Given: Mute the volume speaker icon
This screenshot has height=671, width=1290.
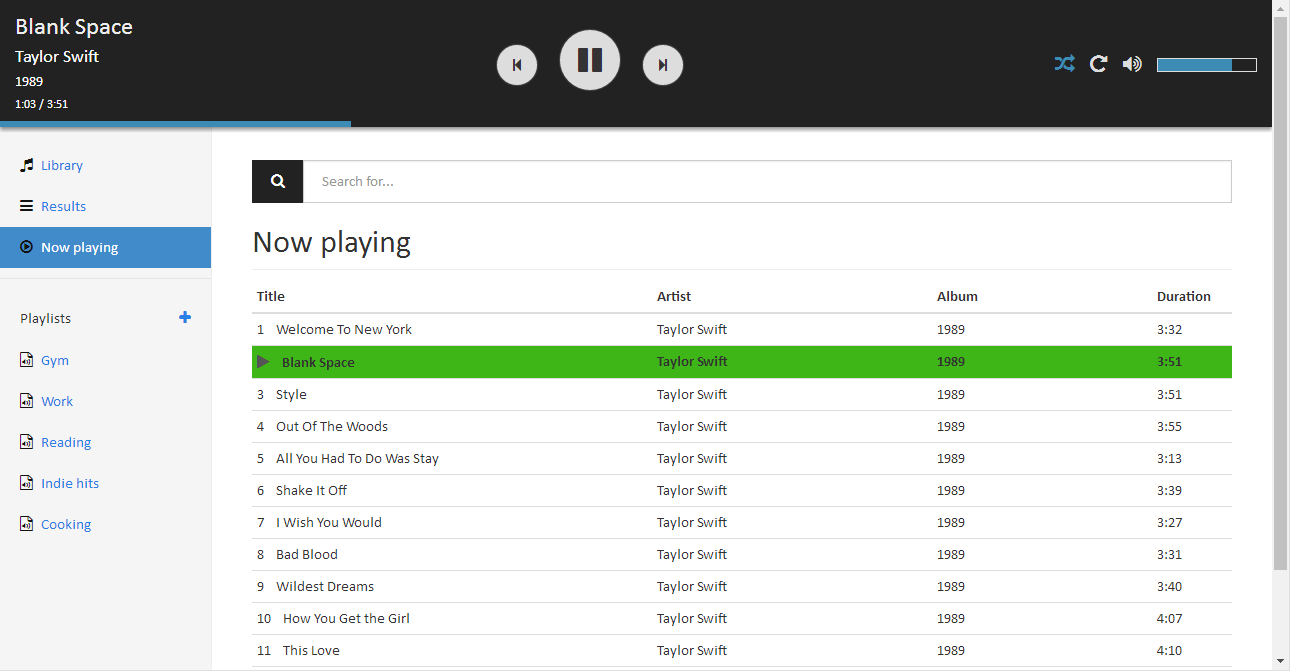Looking at the screenshot, I should pyautogui.click(x=1132, y=64).
